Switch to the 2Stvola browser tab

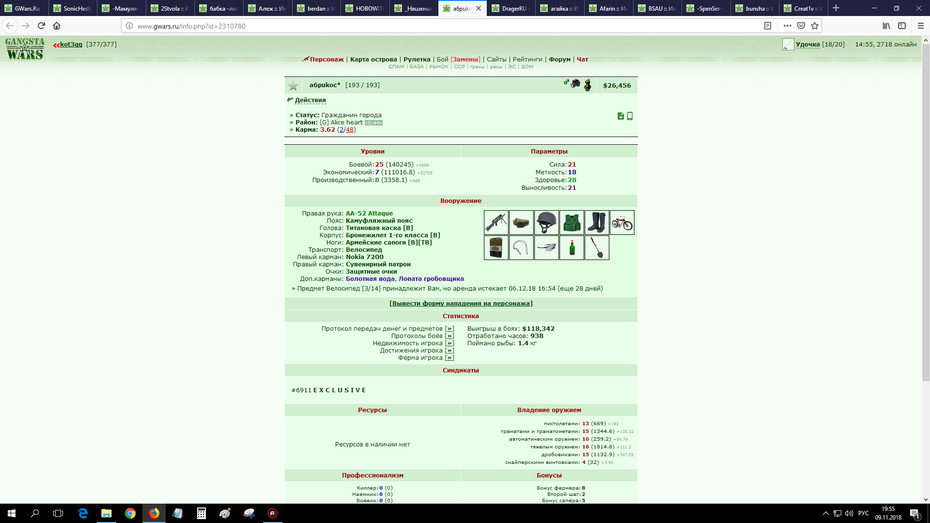(x=171, y=8)
